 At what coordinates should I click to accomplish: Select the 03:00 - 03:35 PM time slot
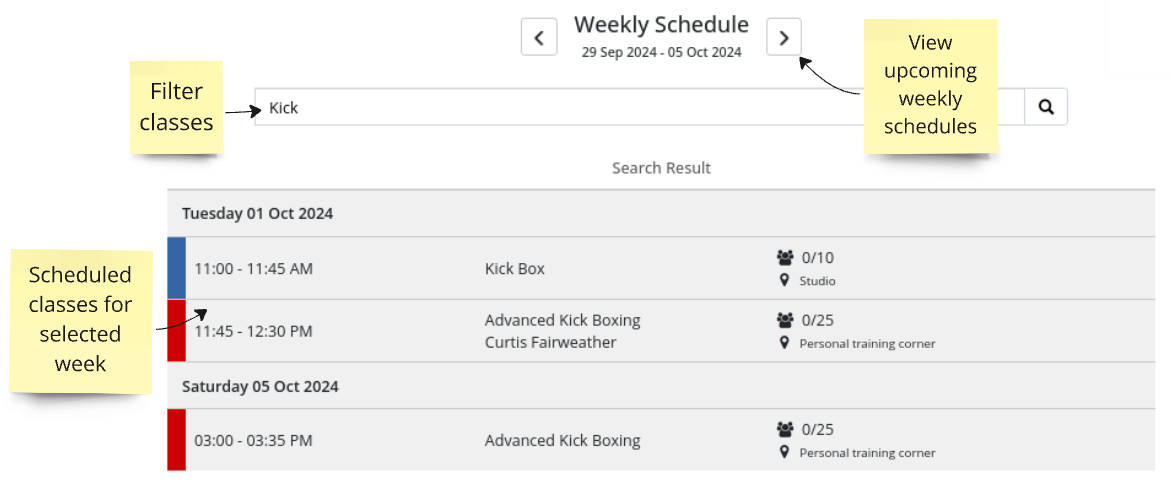(x=253, y=440)
